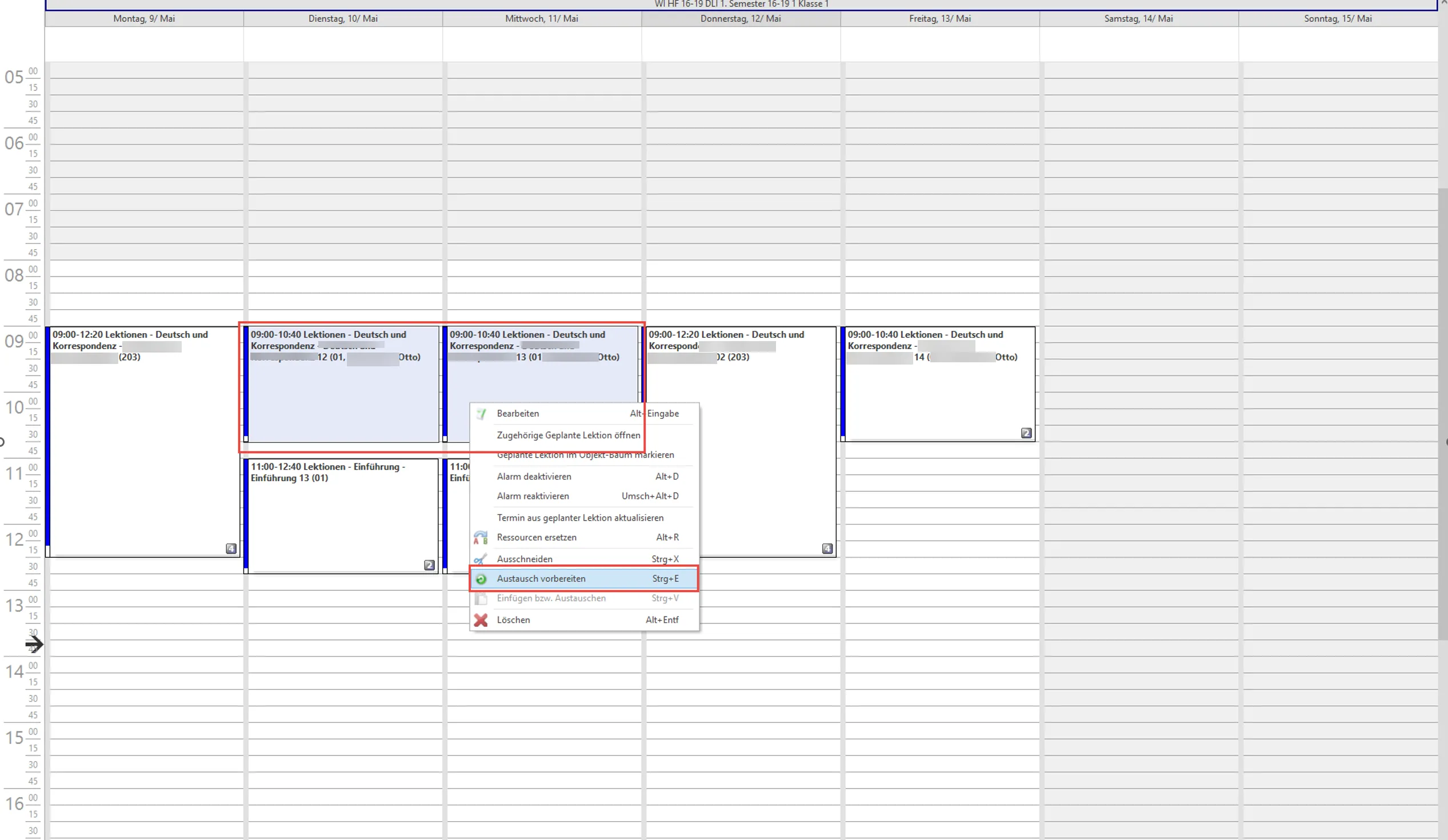Open Sonntag 15 Mai day header
This screenshot has height=840, width=1448.
tap(1338, 19)
